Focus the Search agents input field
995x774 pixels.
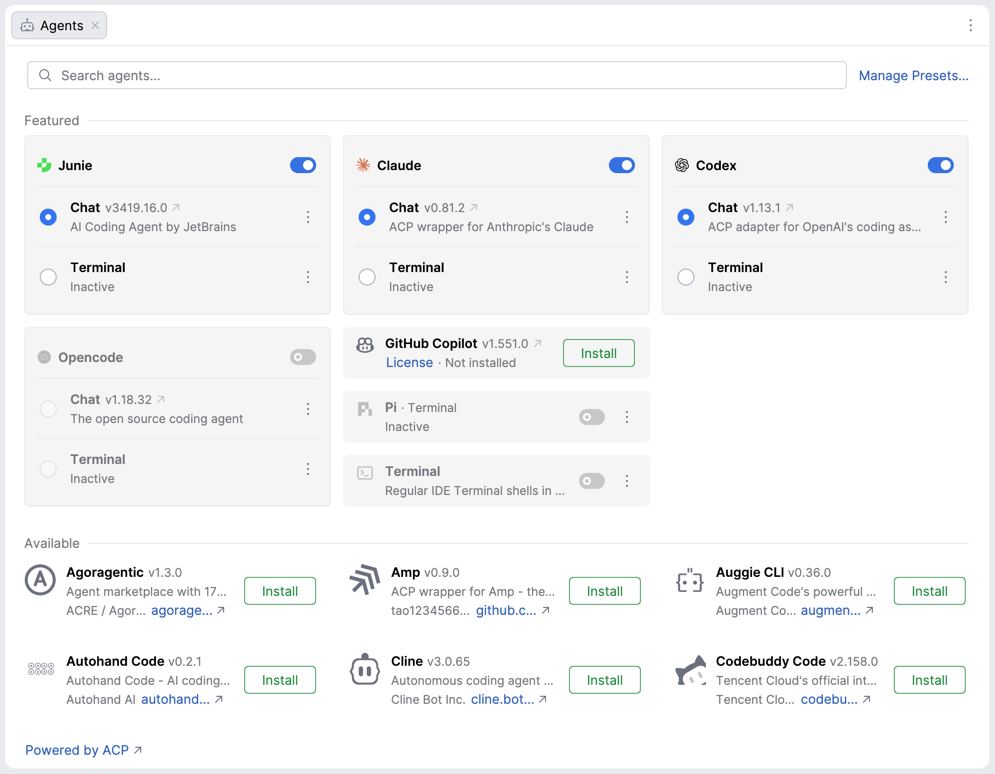[x=437, y=75]
